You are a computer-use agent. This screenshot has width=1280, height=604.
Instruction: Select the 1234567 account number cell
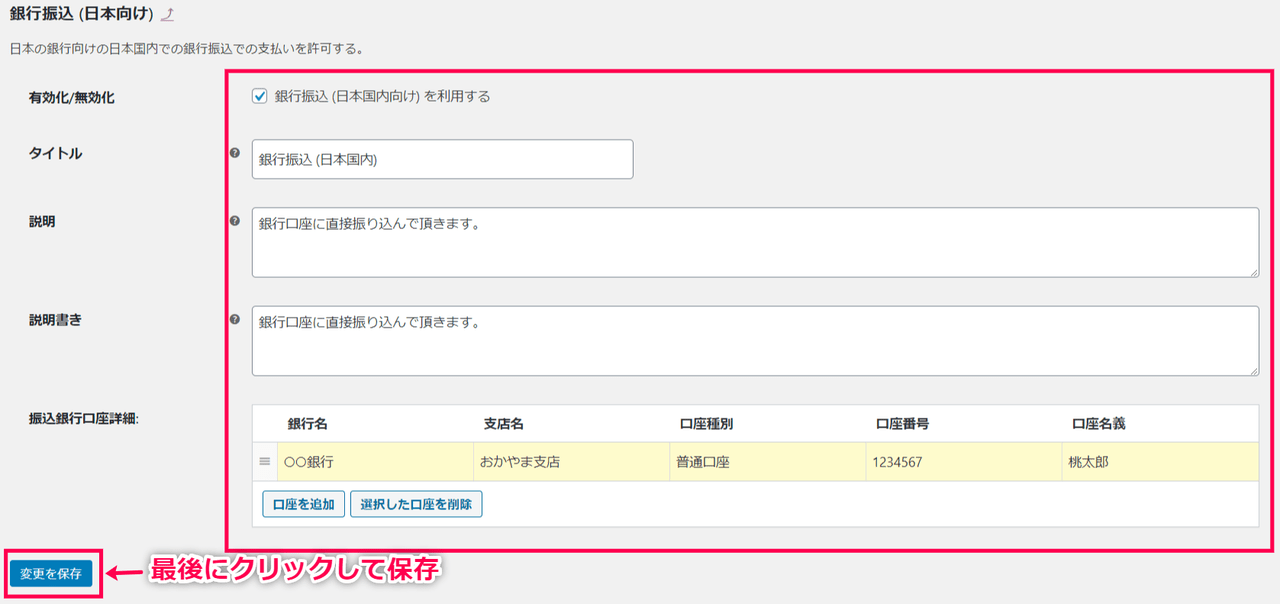964,462
